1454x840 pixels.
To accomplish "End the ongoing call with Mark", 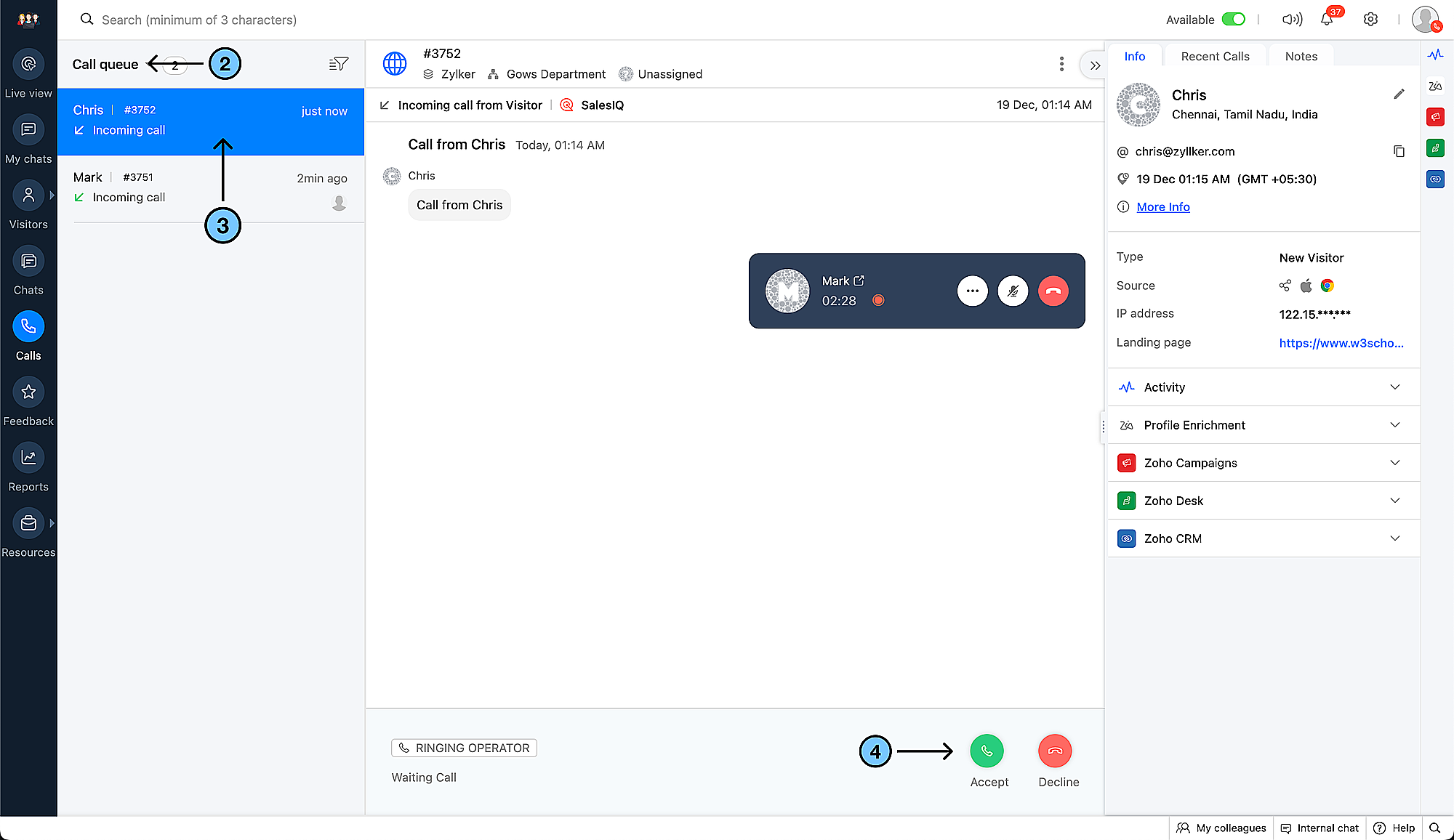I will 1053,291.
